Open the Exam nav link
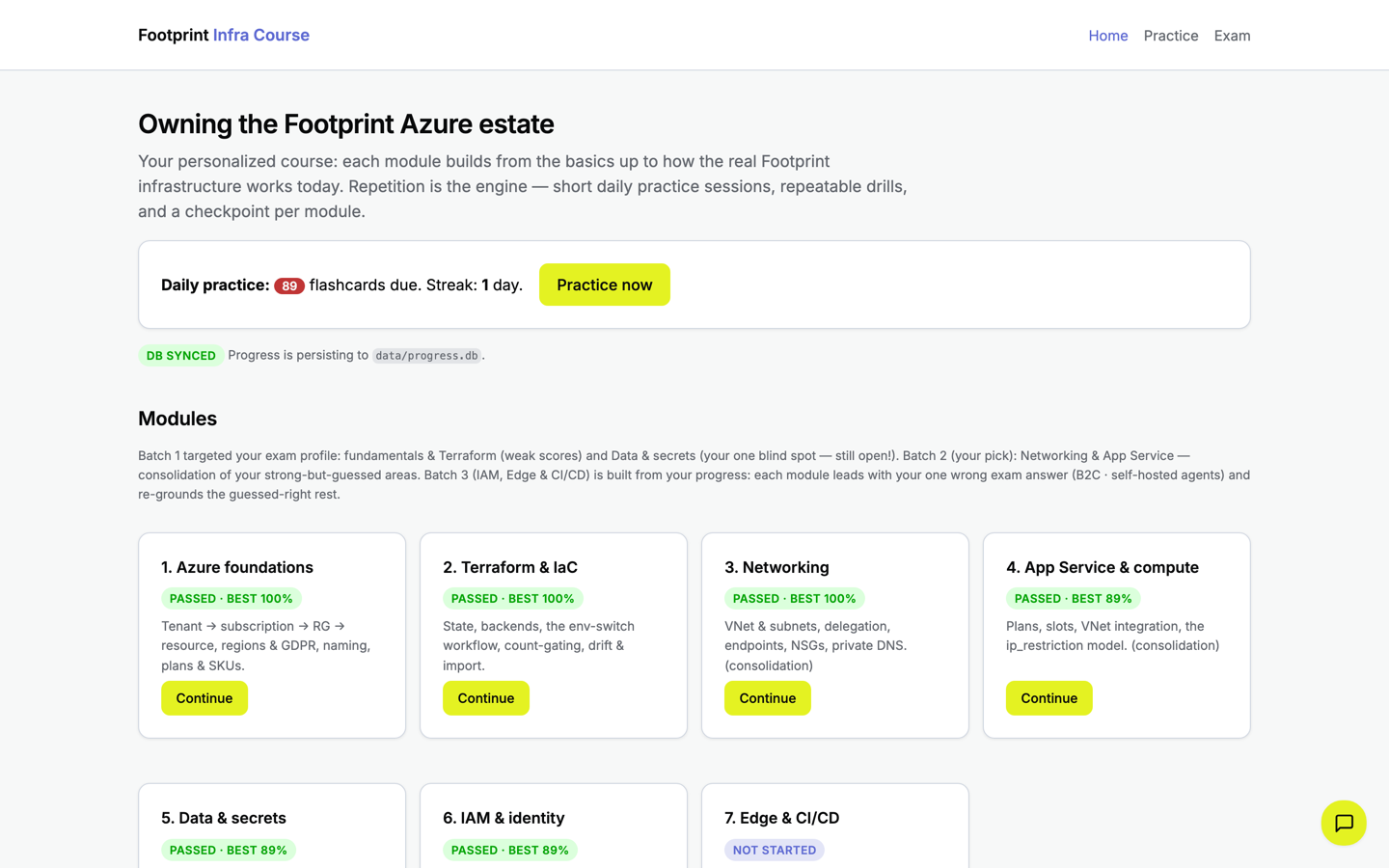This screenshot has height=868, width=1389. pyautogui.click(x=1232, y=36)
